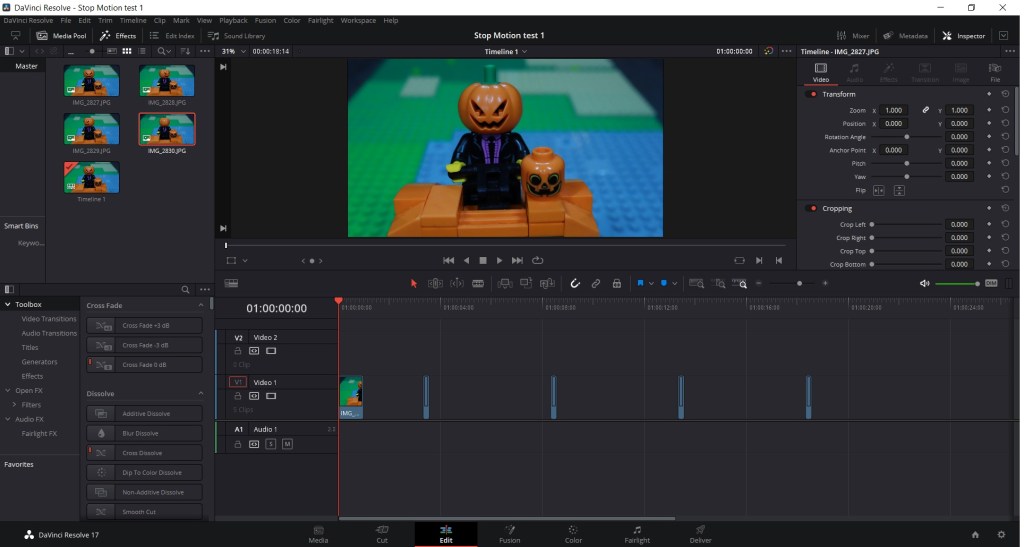The image size is (1024, 547).
Task: Show the Mixer panel
Action: pyautogui.click(x=853, y=36)
